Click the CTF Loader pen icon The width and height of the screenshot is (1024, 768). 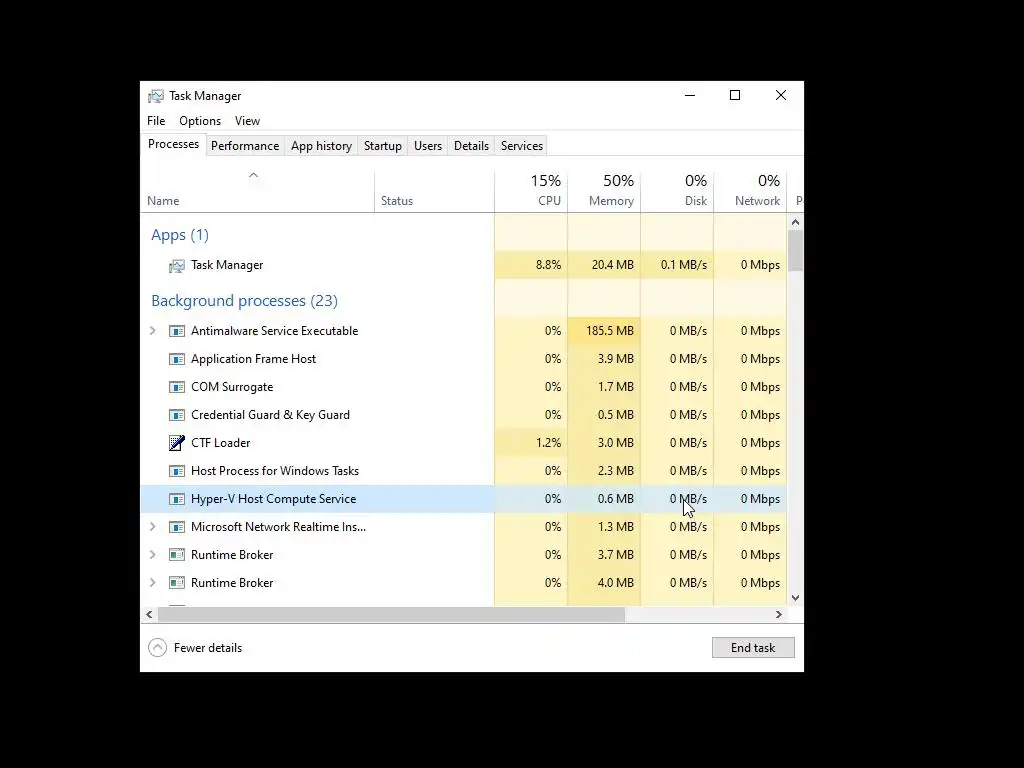click(176, 443)
